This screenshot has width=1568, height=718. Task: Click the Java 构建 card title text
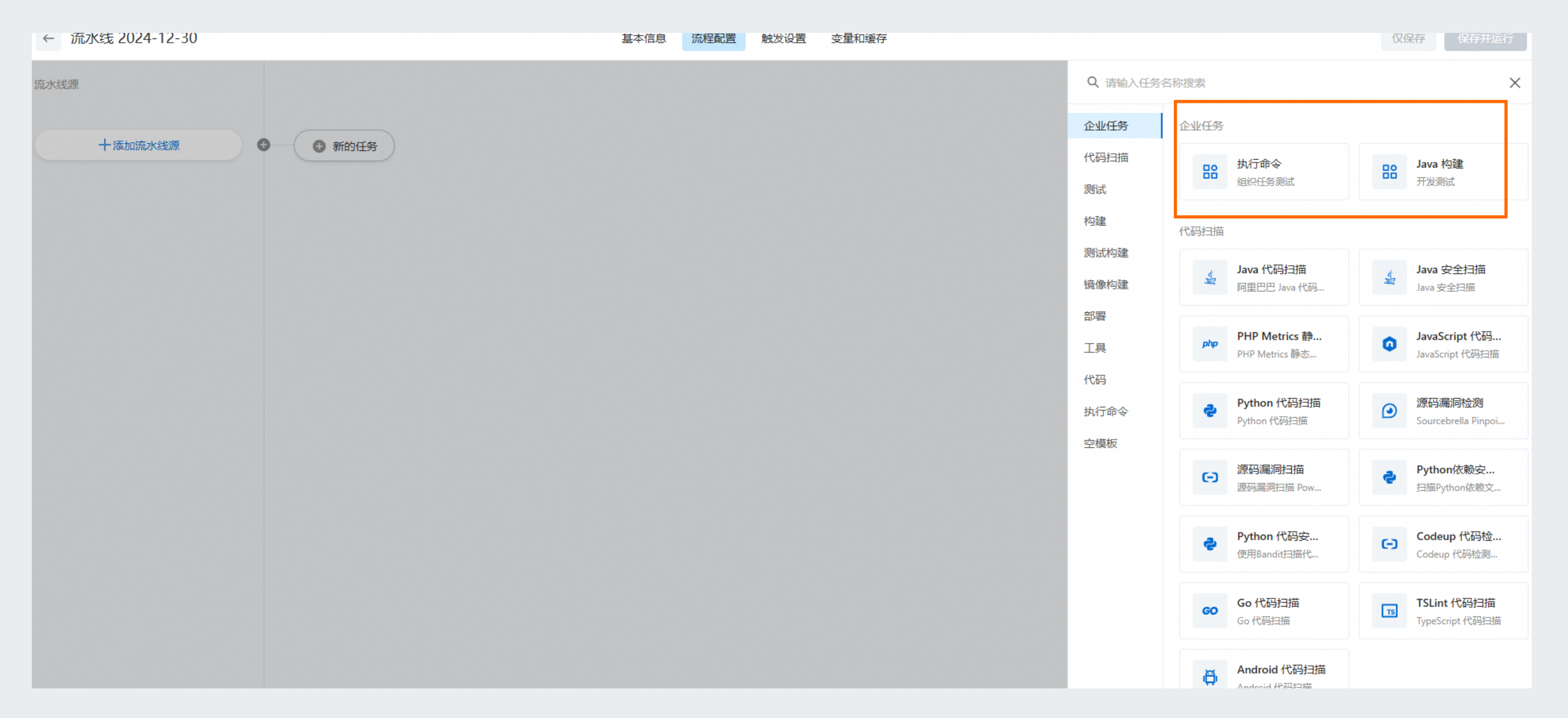(x=1440, y=164)
